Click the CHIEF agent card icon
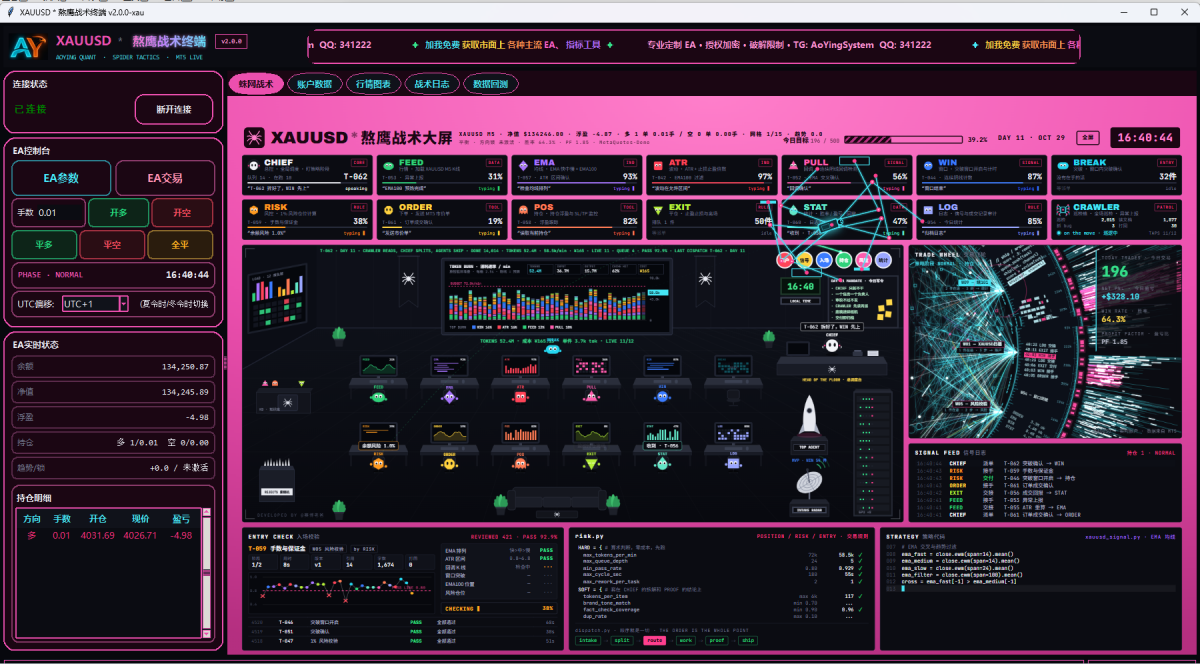The image size is (1200, 664). point(254,166)
